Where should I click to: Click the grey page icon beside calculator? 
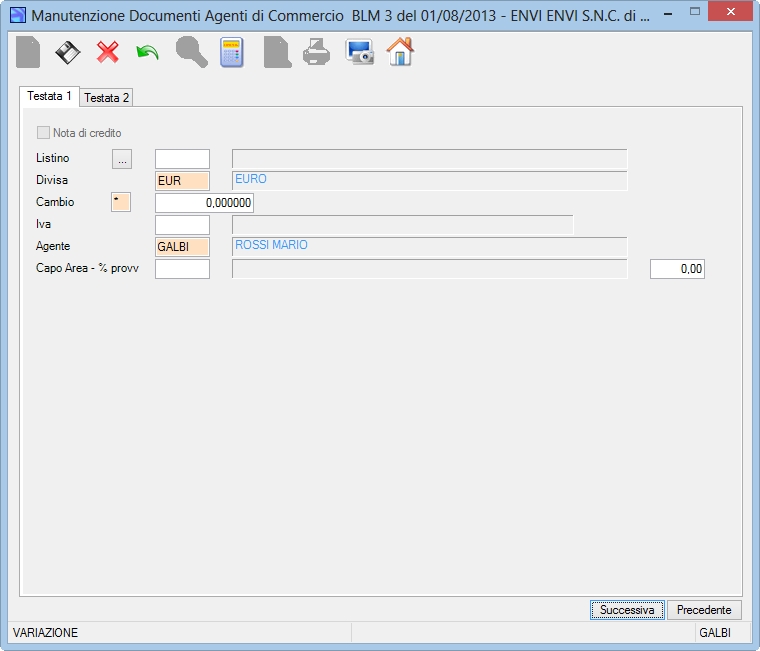277,52
